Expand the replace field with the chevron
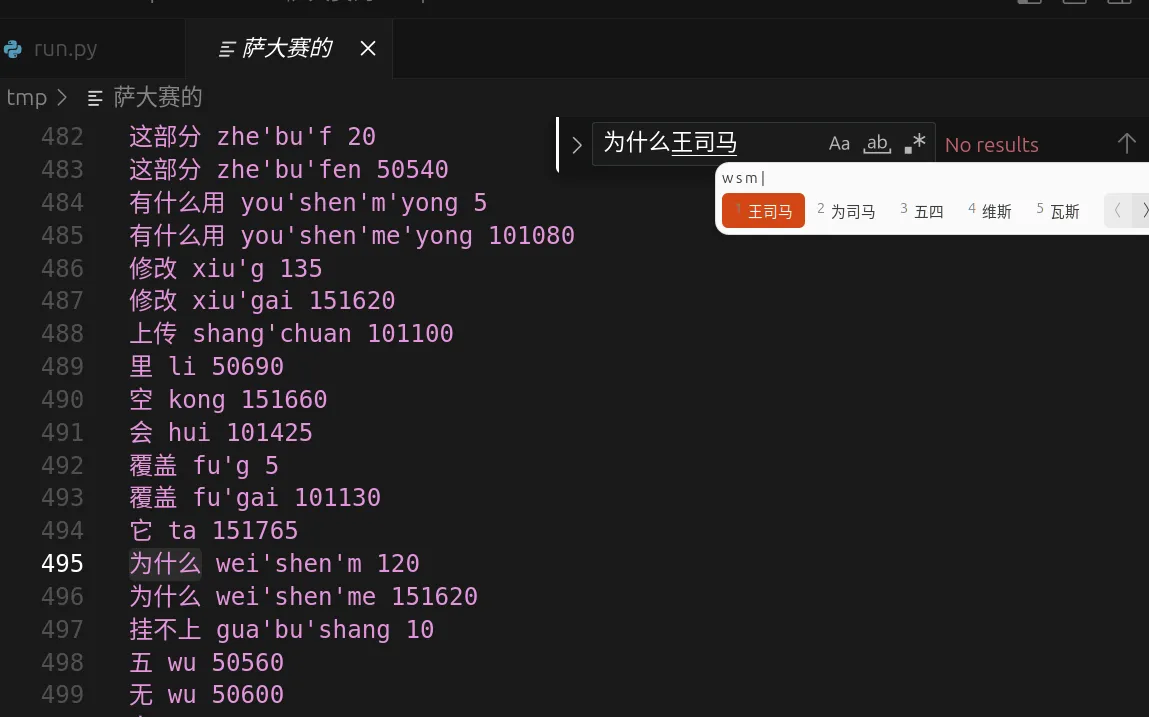The image size is (1149, 717). 576,143
